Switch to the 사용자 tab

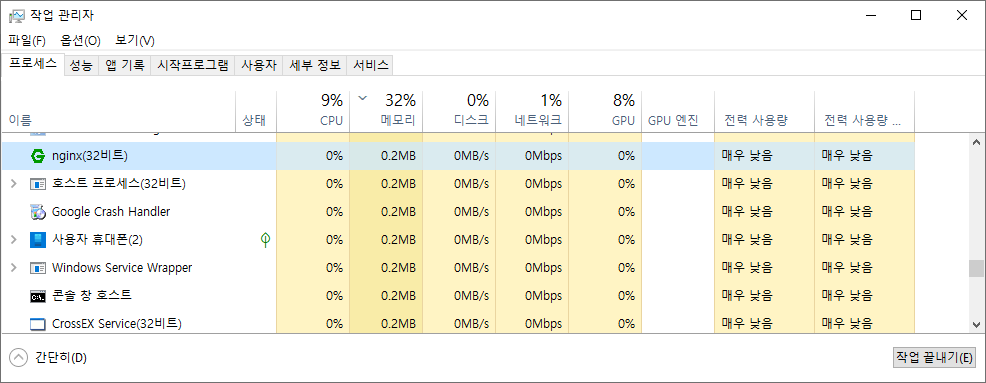[259, 65]
